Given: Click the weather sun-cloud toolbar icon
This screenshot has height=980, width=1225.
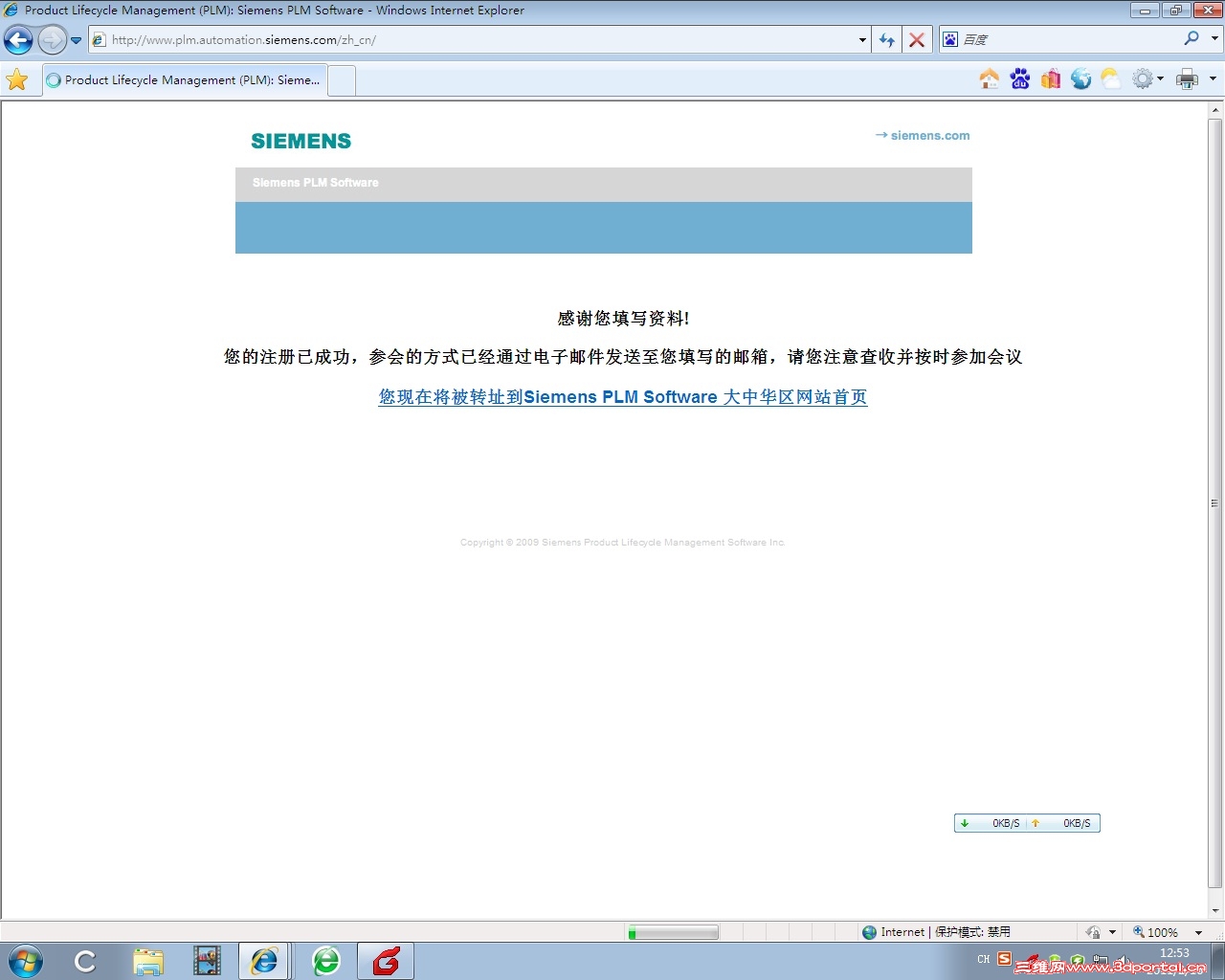Looking at the screenshot, I should pos(1111,78).
